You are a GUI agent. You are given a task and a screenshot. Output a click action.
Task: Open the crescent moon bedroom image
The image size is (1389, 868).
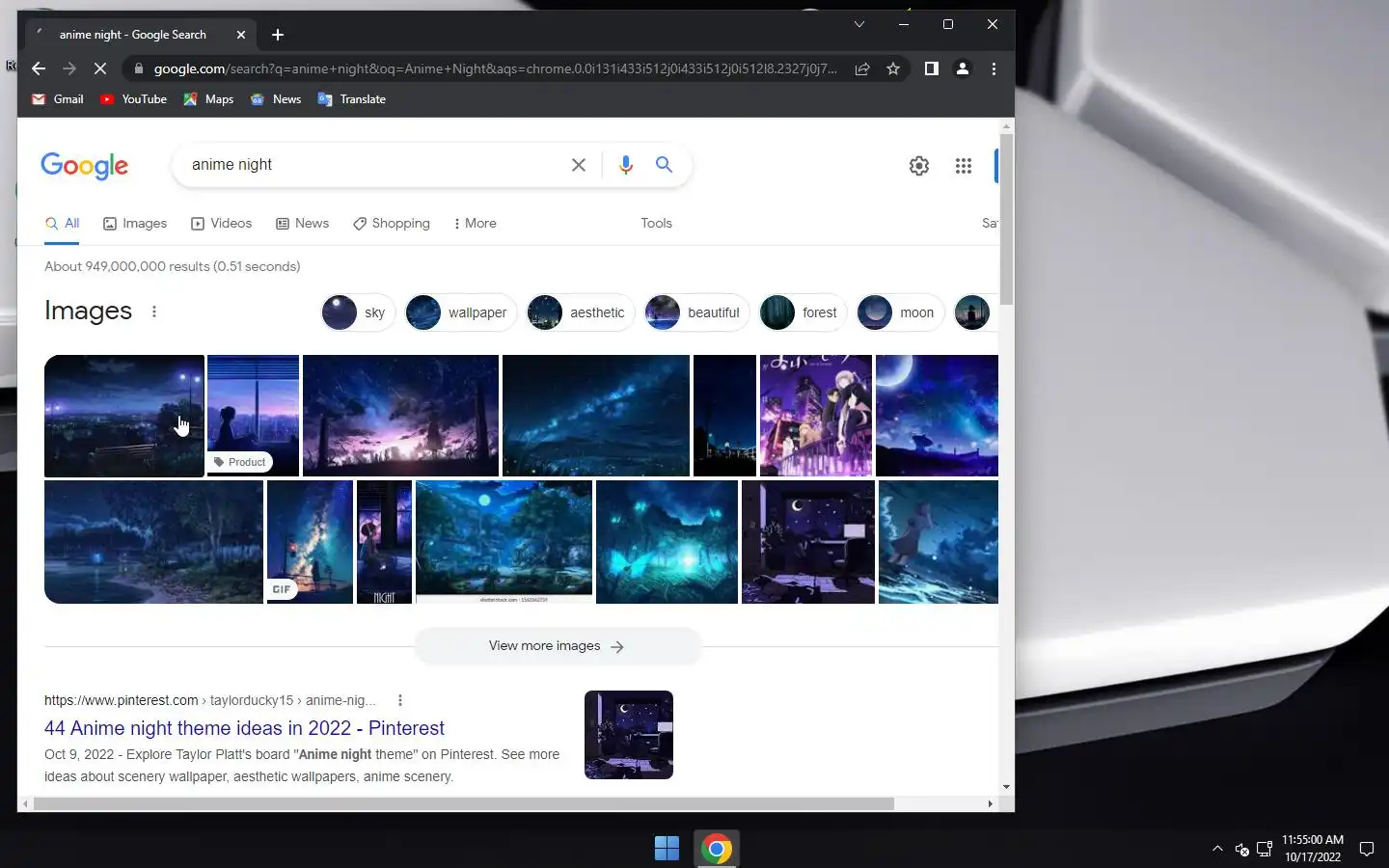click(808, 542)
